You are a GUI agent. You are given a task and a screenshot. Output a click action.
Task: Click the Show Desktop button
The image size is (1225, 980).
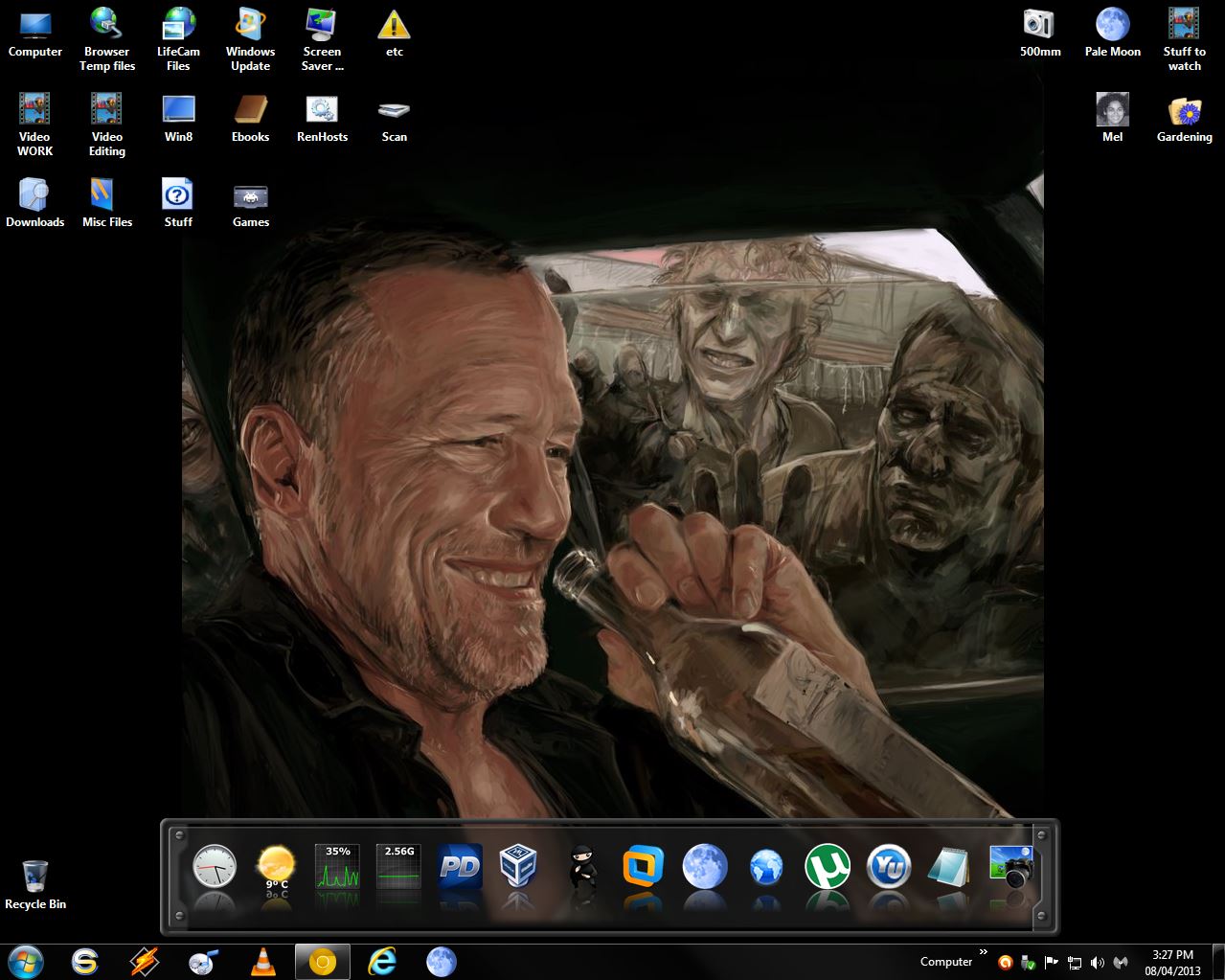click(x=1218, y=962)
